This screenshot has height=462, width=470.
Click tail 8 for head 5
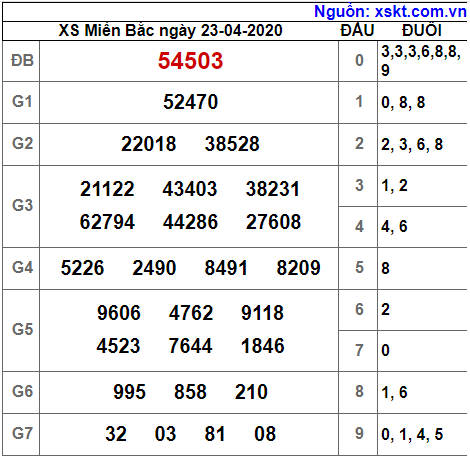point(385,268)
